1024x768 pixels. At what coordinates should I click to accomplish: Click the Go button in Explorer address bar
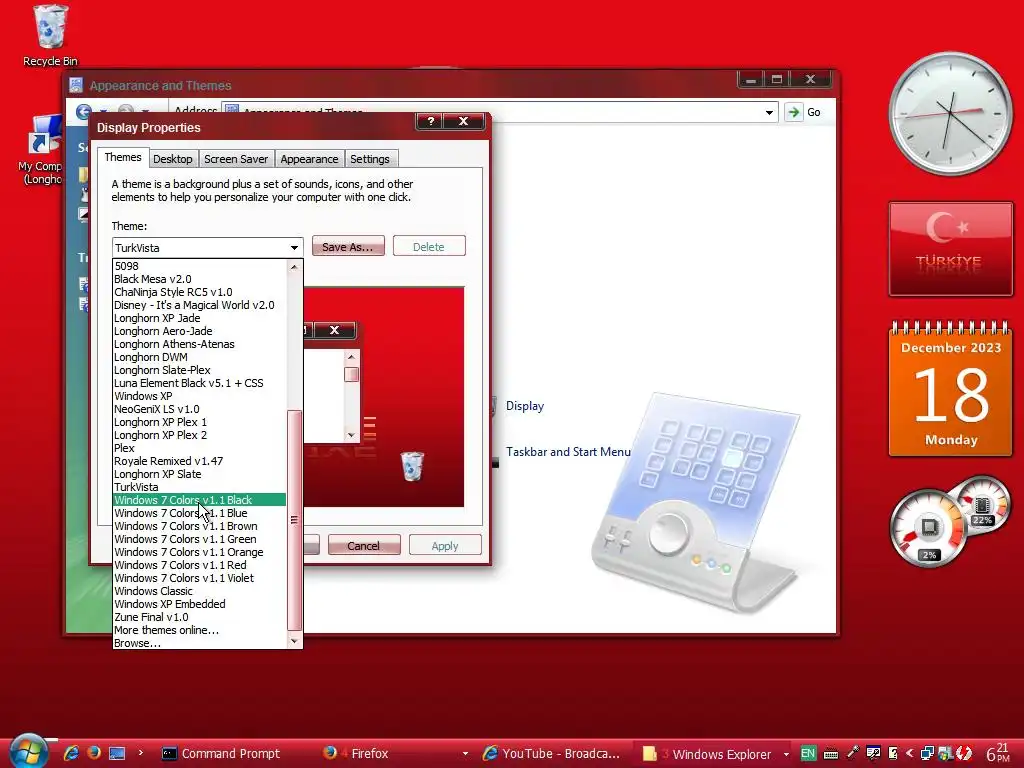pyautogui.click(x=803, y=112)
